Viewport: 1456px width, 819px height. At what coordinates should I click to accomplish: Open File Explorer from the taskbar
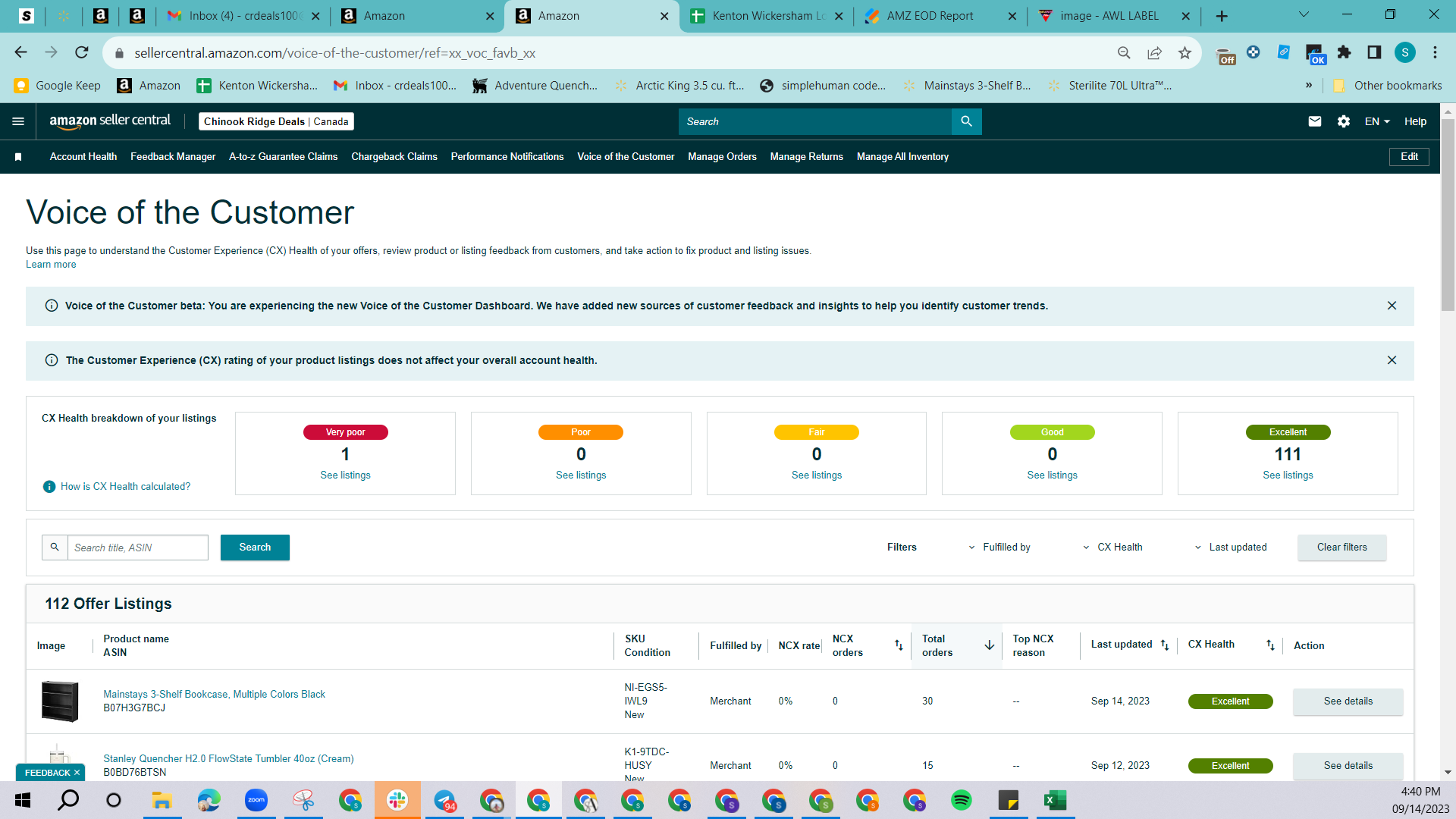(162, 800)
